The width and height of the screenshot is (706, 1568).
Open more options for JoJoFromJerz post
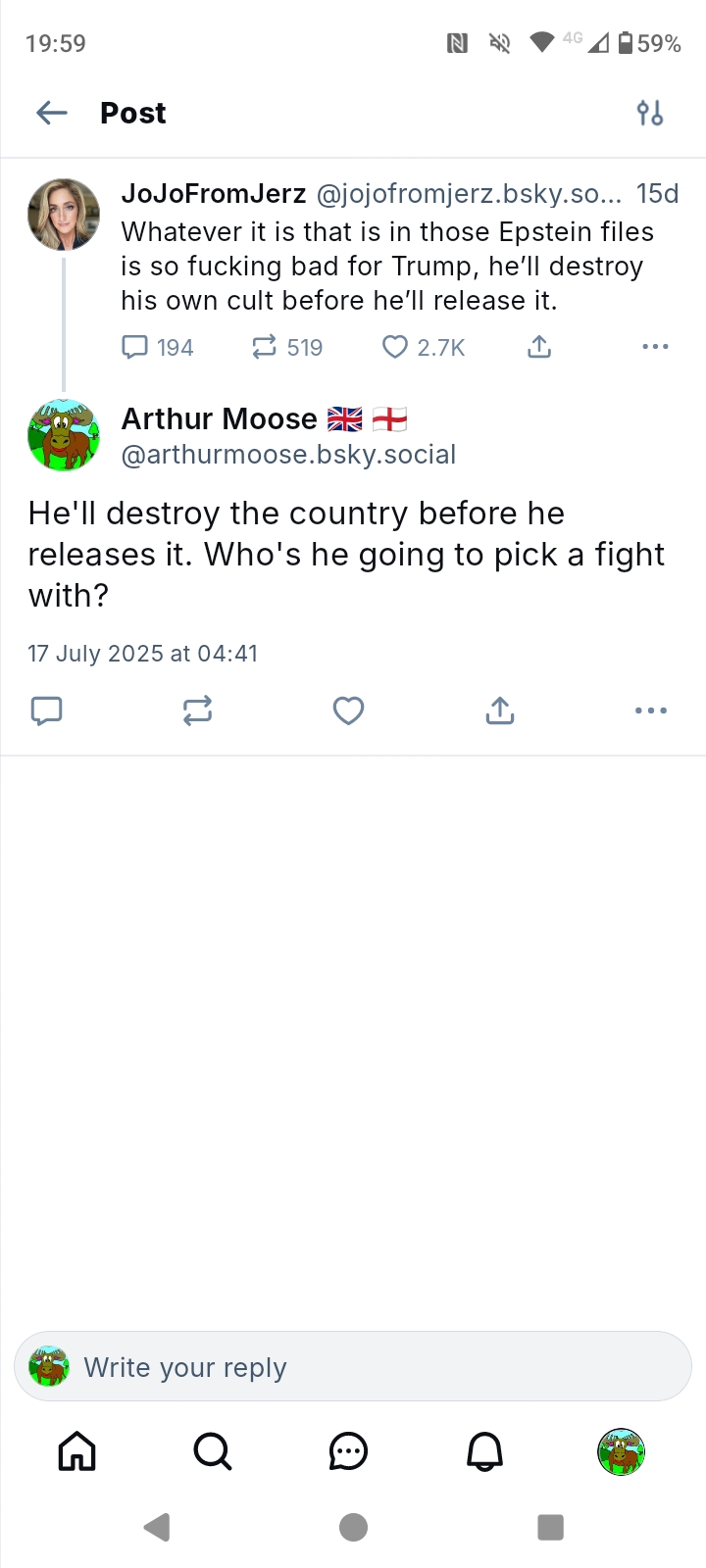(x=654, y=347)
